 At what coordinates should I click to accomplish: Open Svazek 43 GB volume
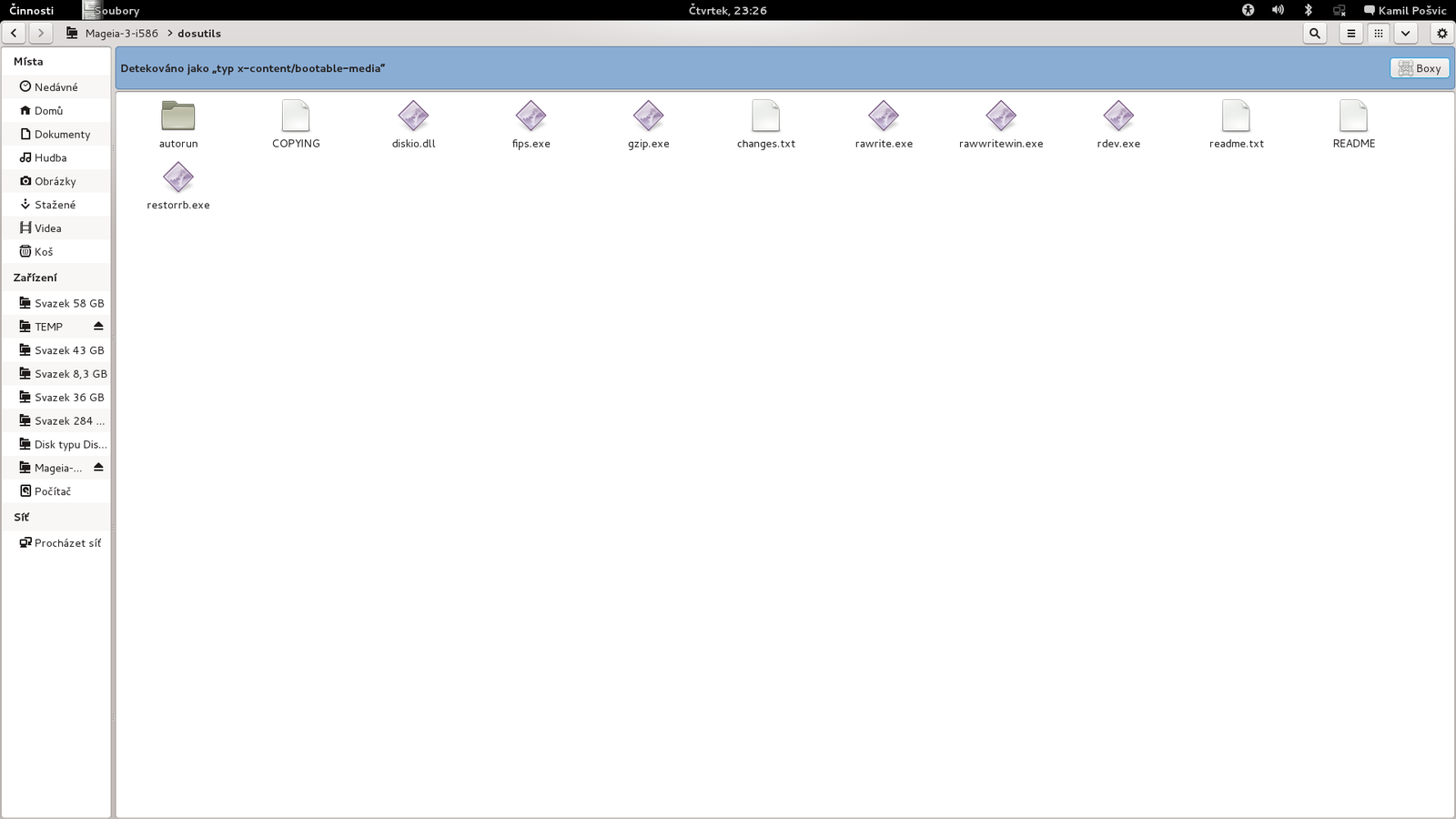click(56, 350)
